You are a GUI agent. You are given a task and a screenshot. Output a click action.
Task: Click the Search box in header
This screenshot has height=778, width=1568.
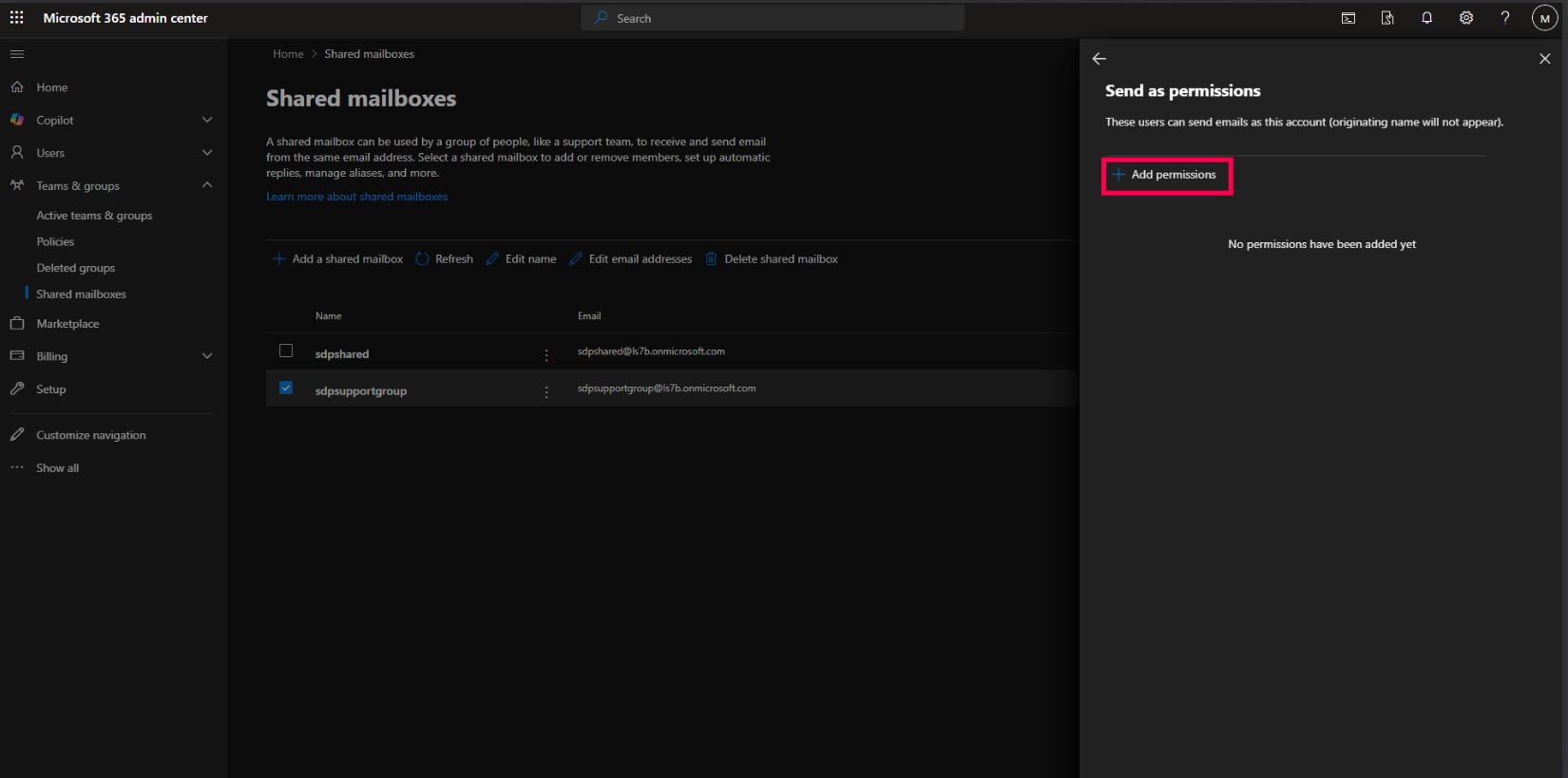pos(773,18)
